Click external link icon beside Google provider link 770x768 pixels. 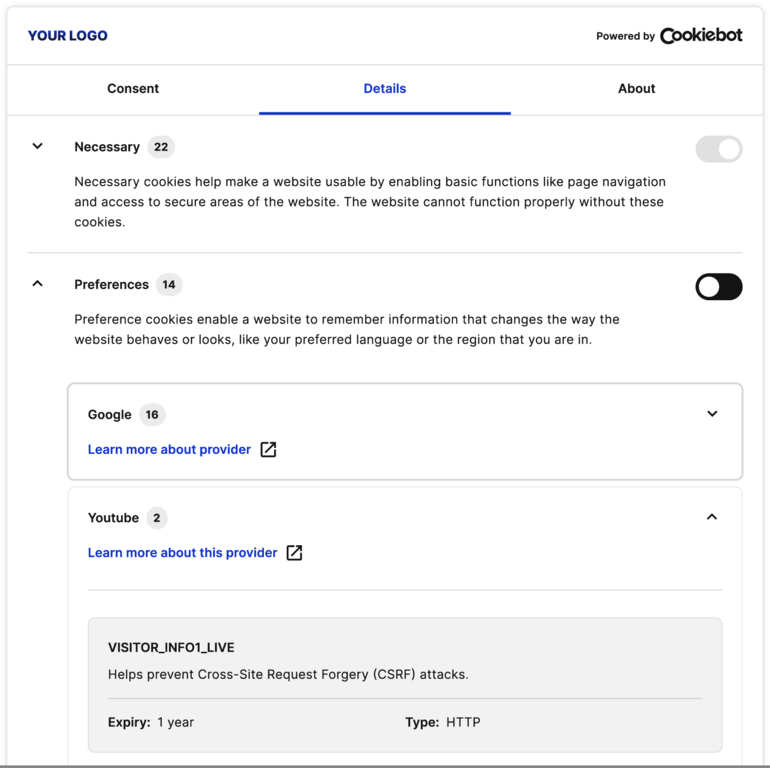(x=268, y=450)
